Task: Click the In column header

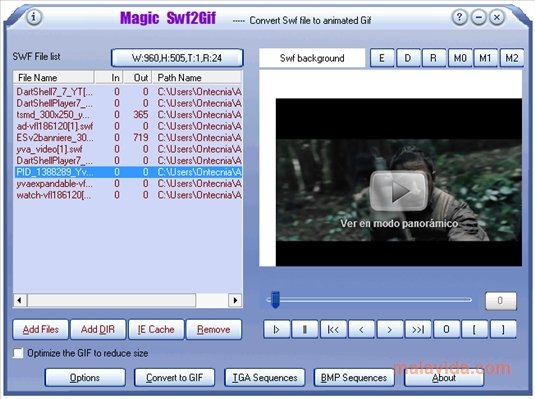Action: (x=108, y=77)
